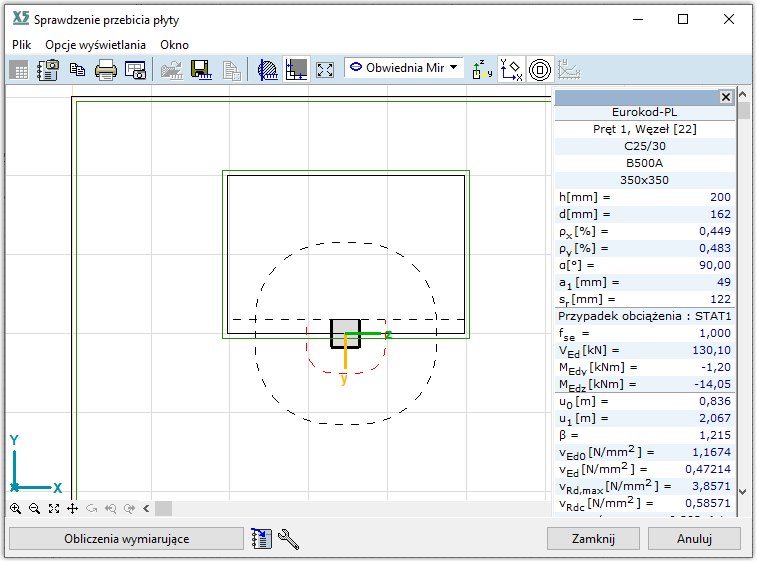This screenshot has width=757, height=562.
Task: Click the Zamknij button
Action: tap(593, 539)
